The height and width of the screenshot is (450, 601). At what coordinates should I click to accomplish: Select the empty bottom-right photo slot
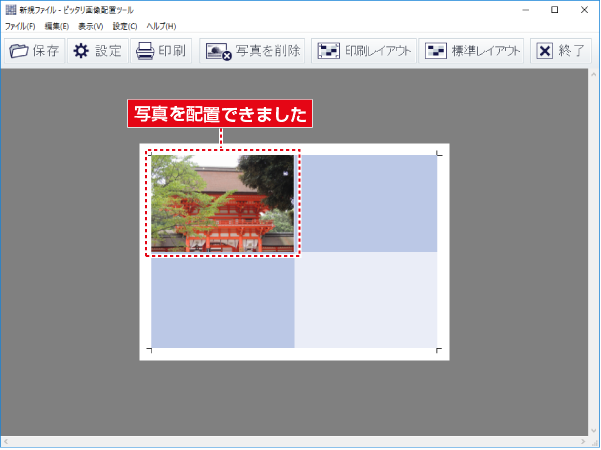pyautogui.click(x=366, y=300)
